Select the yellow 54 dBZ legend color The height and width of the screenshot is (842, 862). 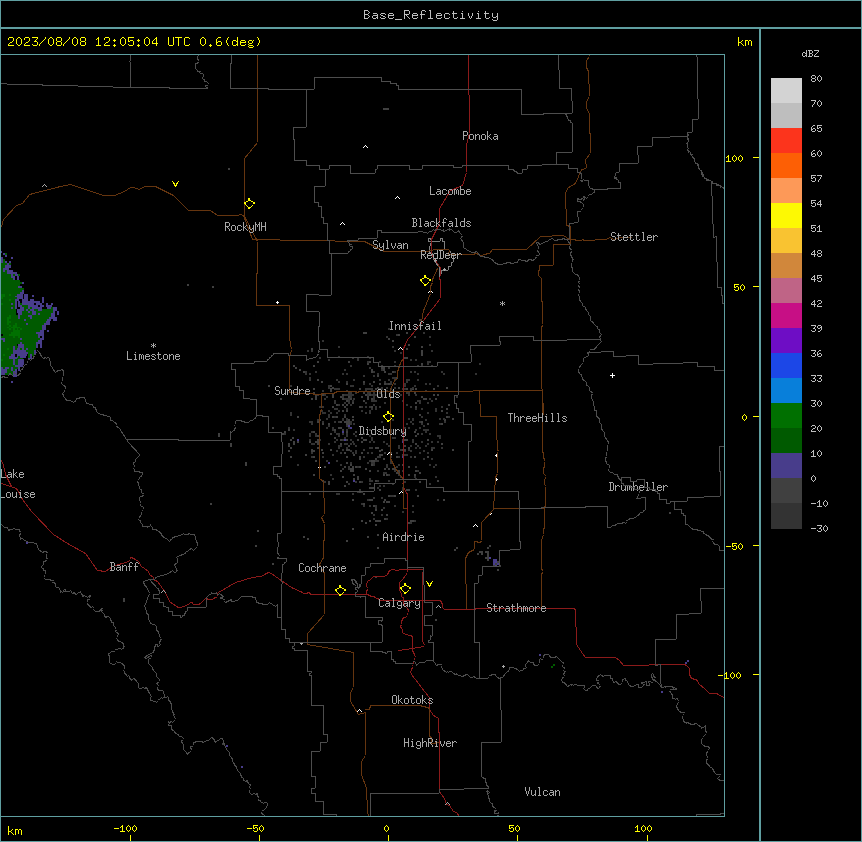point(786,215)
